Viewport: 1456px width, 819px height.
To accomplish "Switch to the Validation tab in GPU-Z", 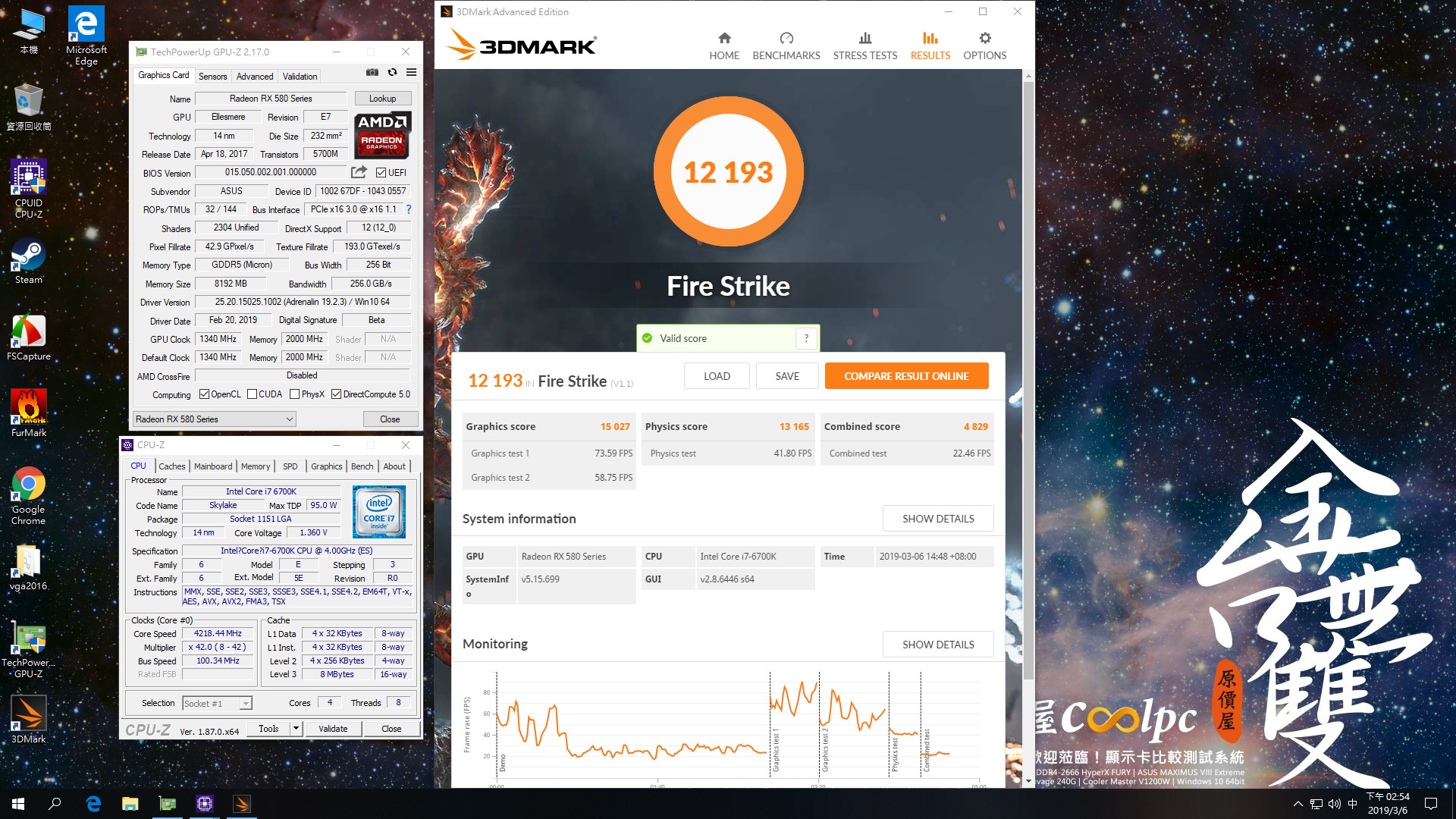I will (300, 77).
